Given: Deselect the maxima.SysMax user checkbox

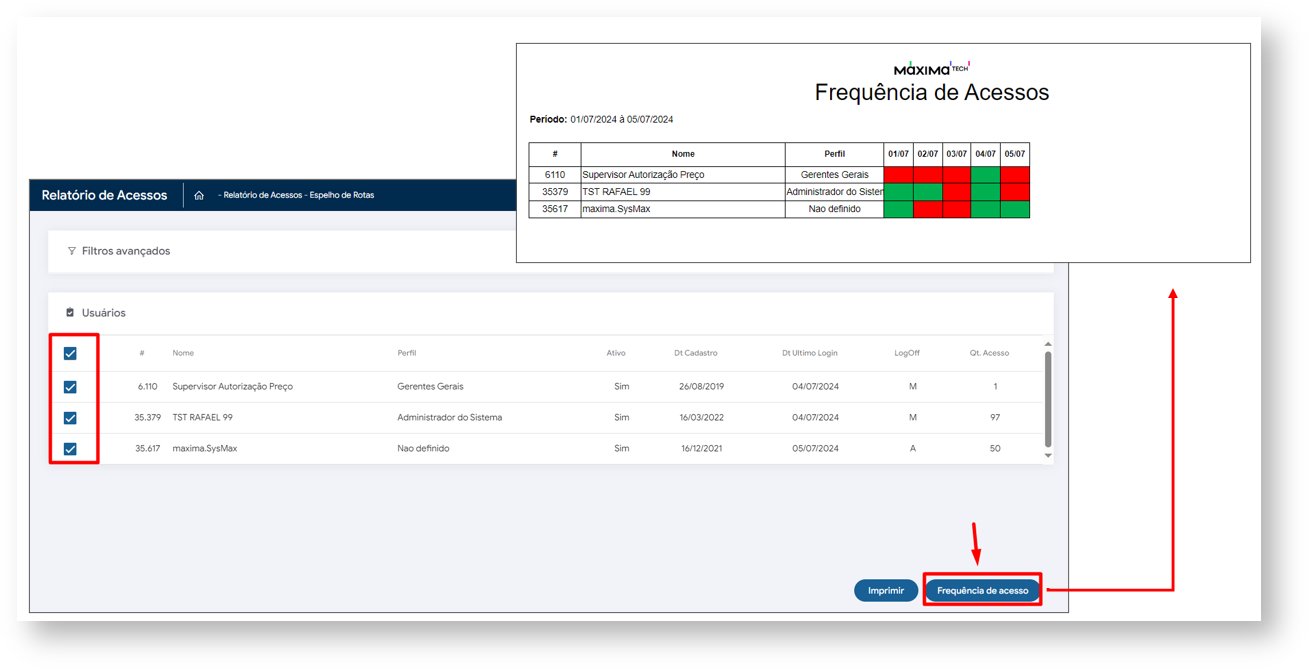Looking at the screenshot, I should pyautogui.click(x=70, y=449).
